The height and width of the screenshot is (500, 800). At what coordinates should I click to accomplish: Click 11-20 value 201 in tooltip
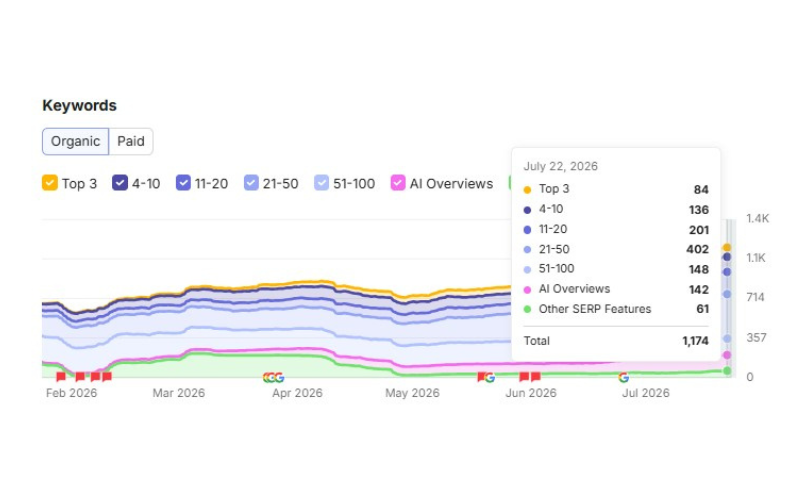pyautogui.click(x=698, y=230)
